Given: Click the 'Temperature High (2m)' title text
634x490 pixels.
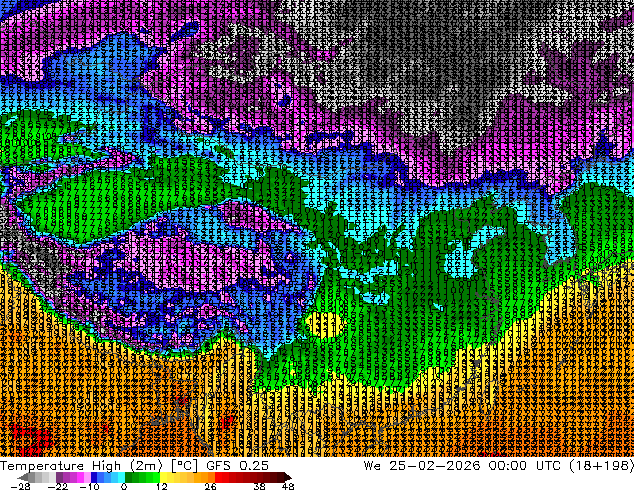Looking at the screenshot, I should point(81,466).
